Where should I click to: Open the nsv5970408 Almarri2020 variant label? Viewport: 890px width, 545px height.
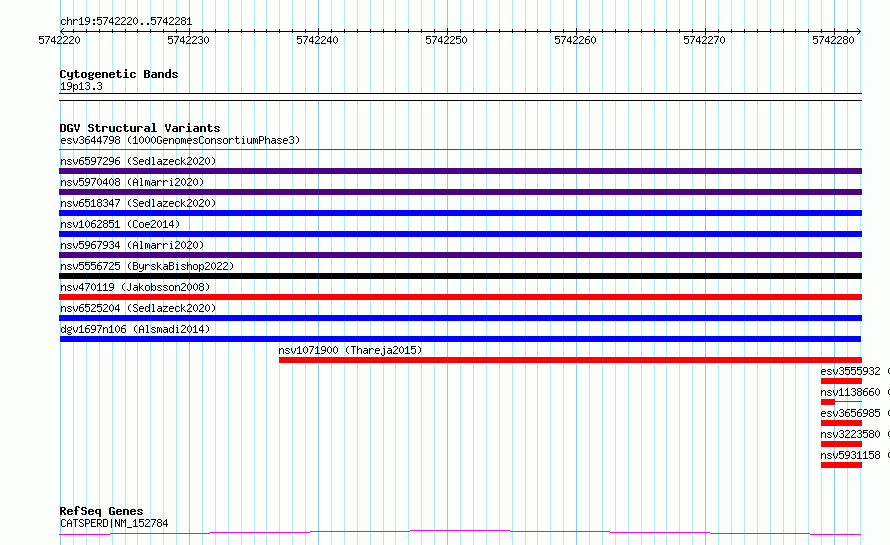pyautogui.click(x=132, y=182)
